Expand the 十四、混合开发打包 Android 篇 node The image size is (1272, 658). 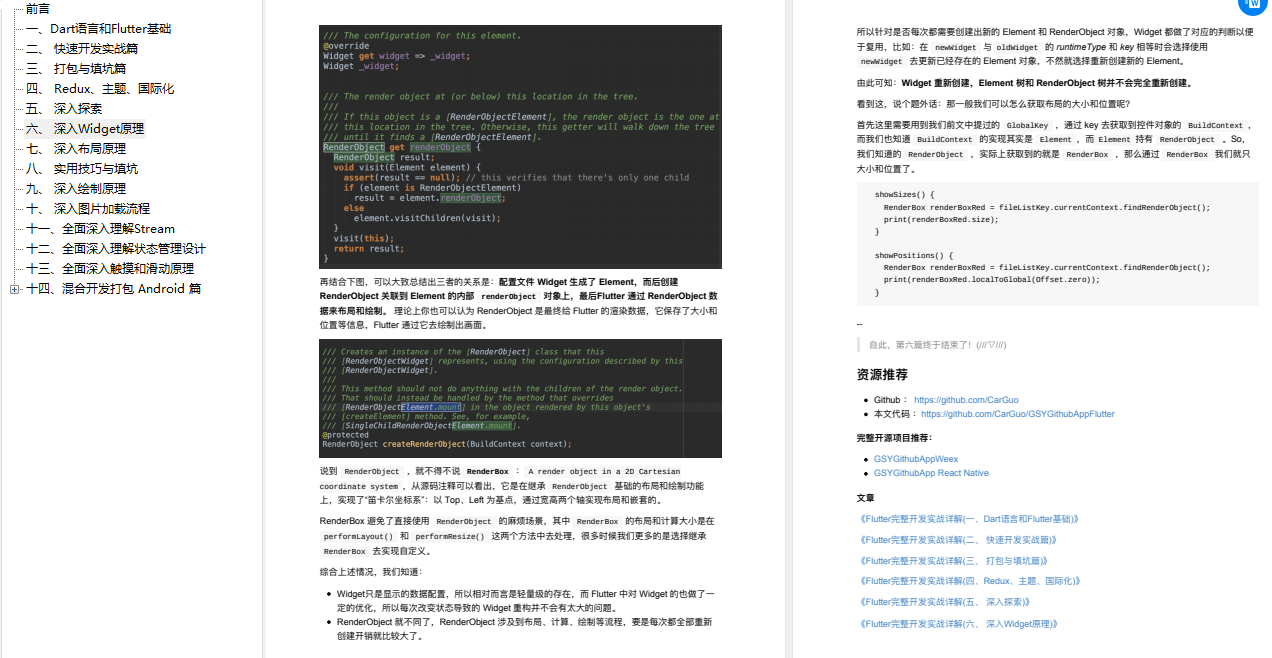pos(14,289)
